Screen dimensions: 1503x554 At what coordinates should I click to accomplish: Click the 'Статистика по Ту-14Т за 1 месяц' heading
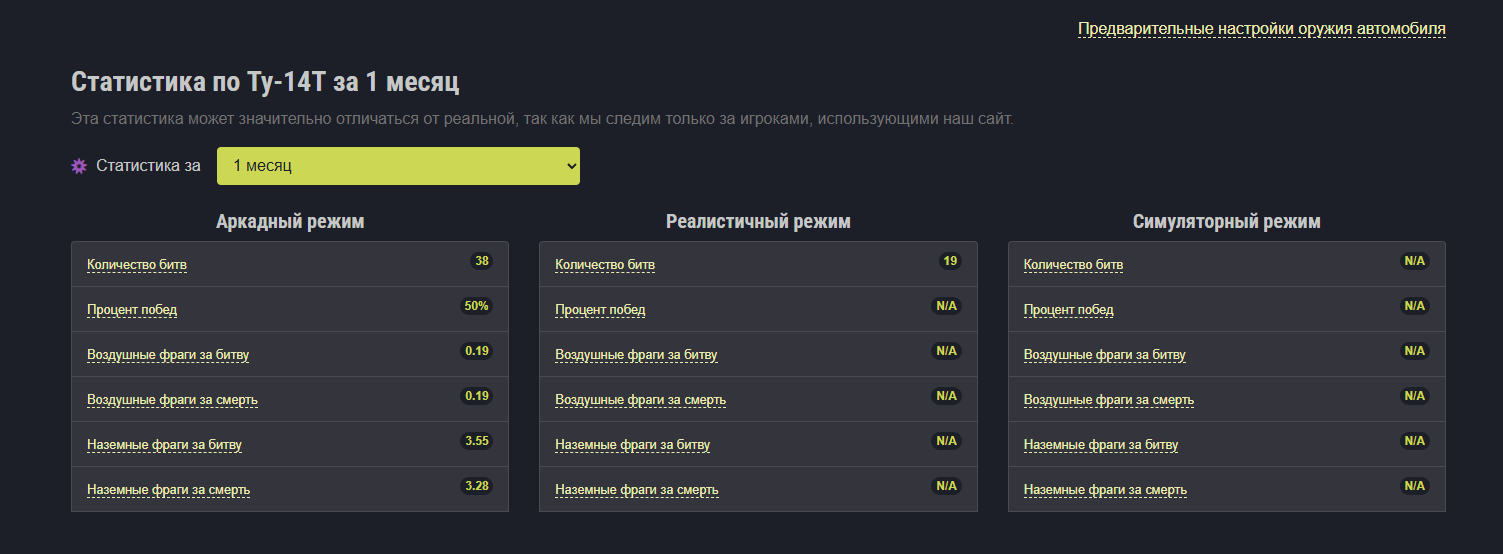click(x=265, y=82)
